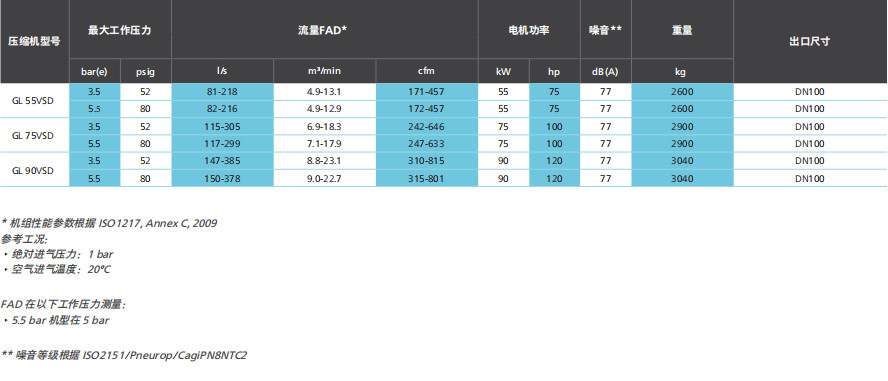Click the dB(A) unit subheader
Image resolution: width=888 pixels, height=381 pixels.
605,71
